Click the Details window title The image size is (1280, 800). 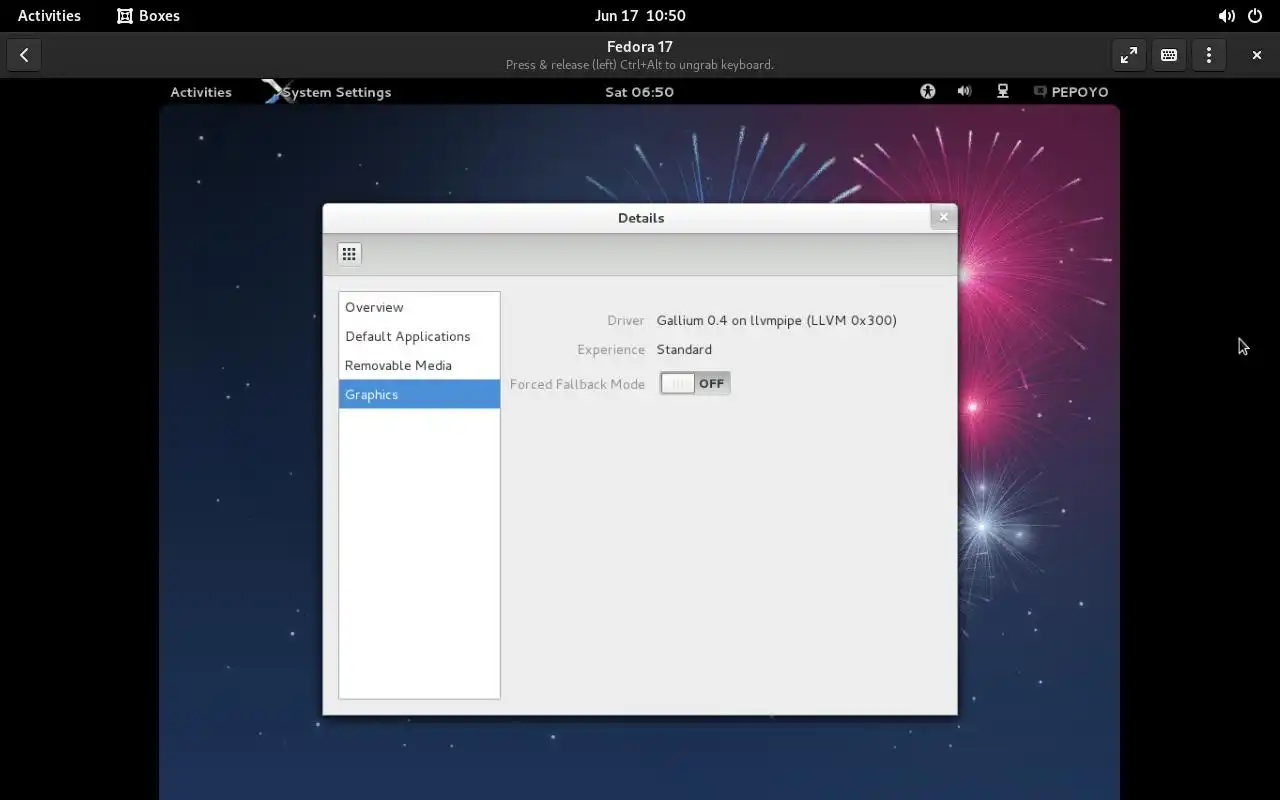[x=641, y=218]
